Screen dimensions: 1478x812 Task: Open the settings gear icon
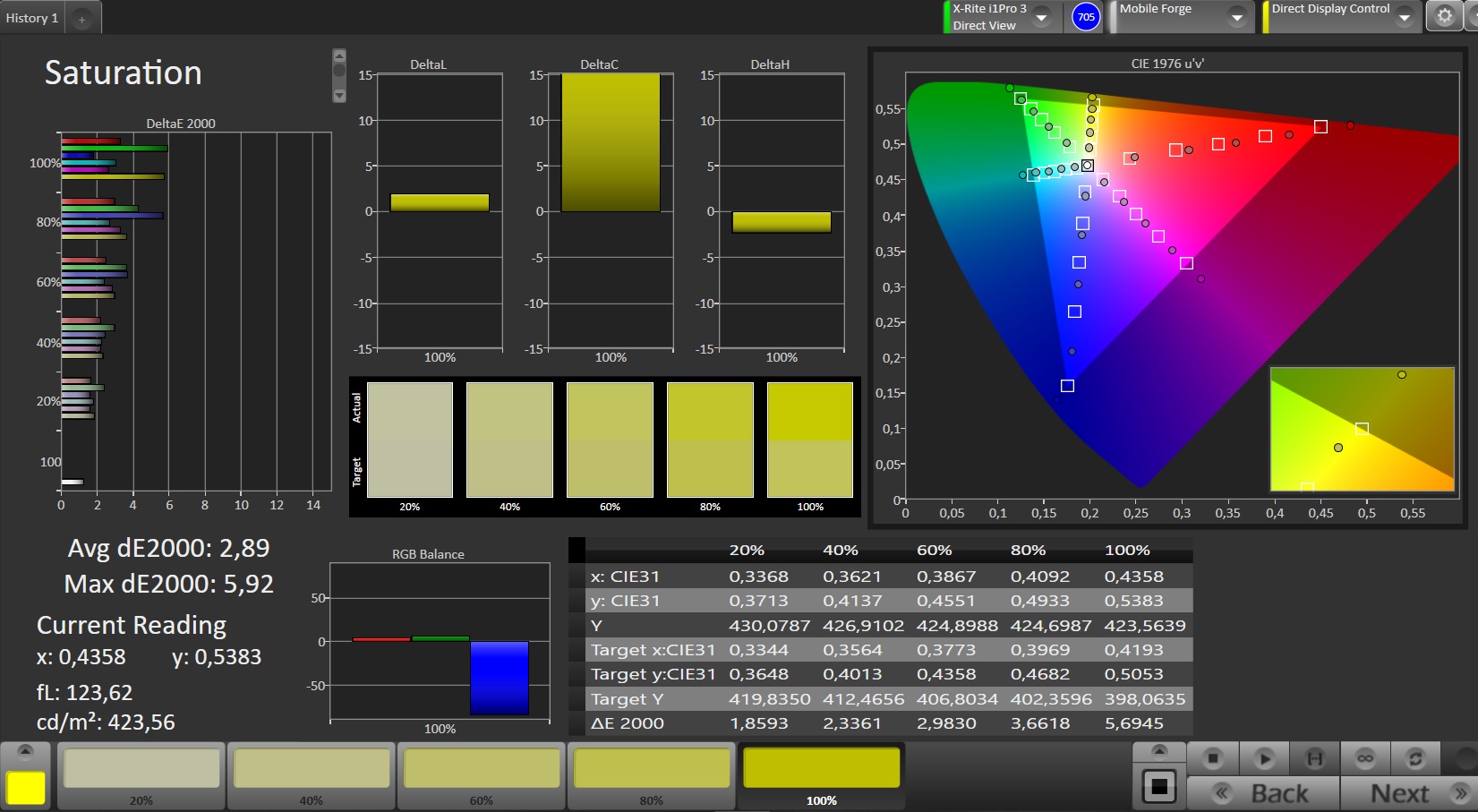pos(1444,16)
